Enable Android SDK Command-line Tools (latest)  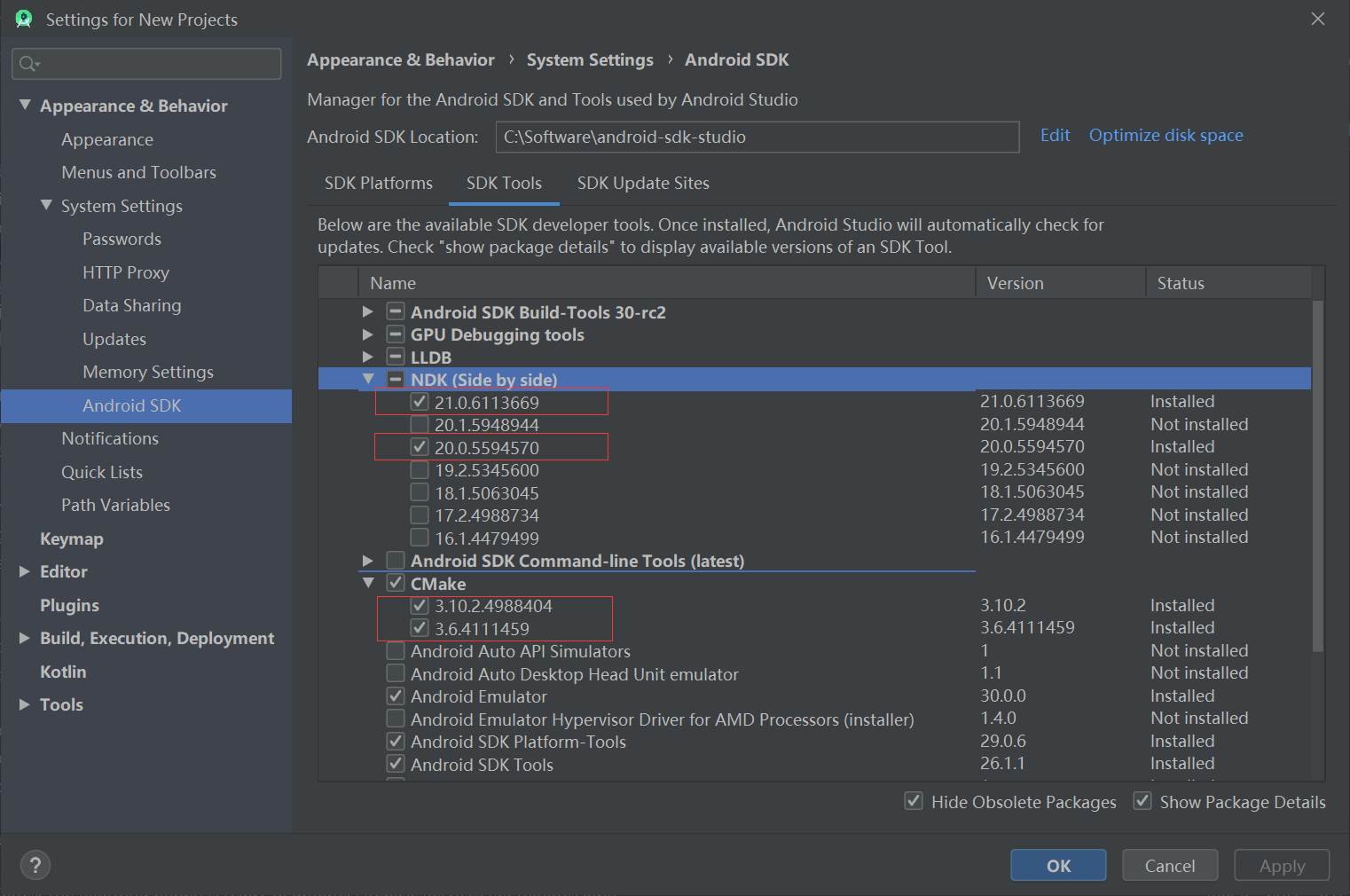(x=395, y=560)
